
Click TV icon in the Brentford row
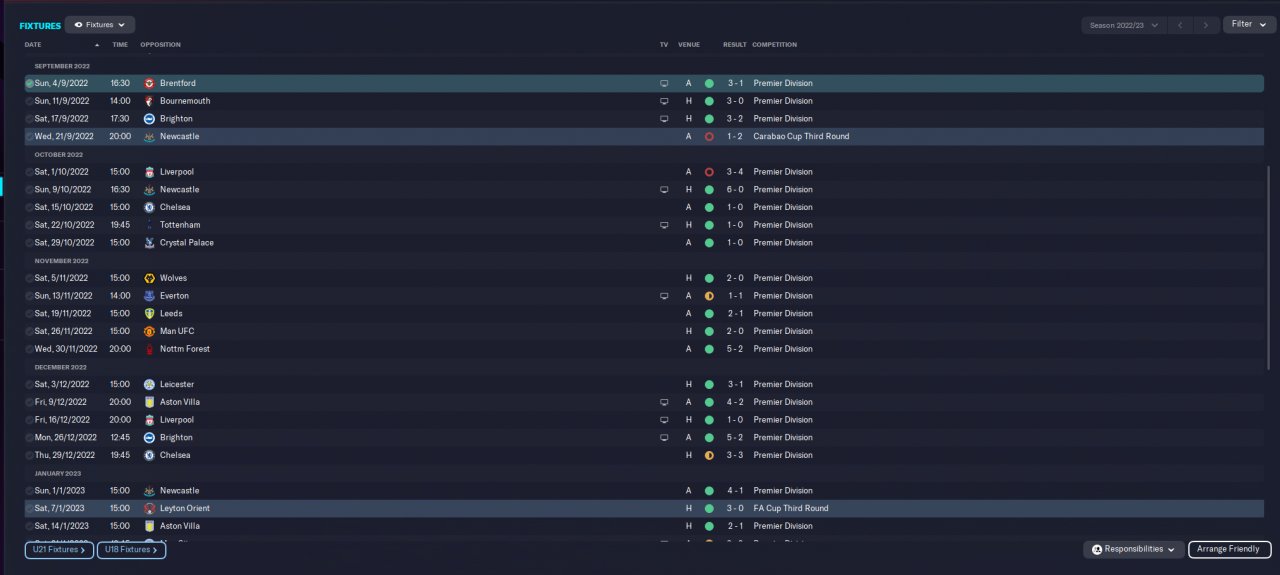[x=664, y=84]
